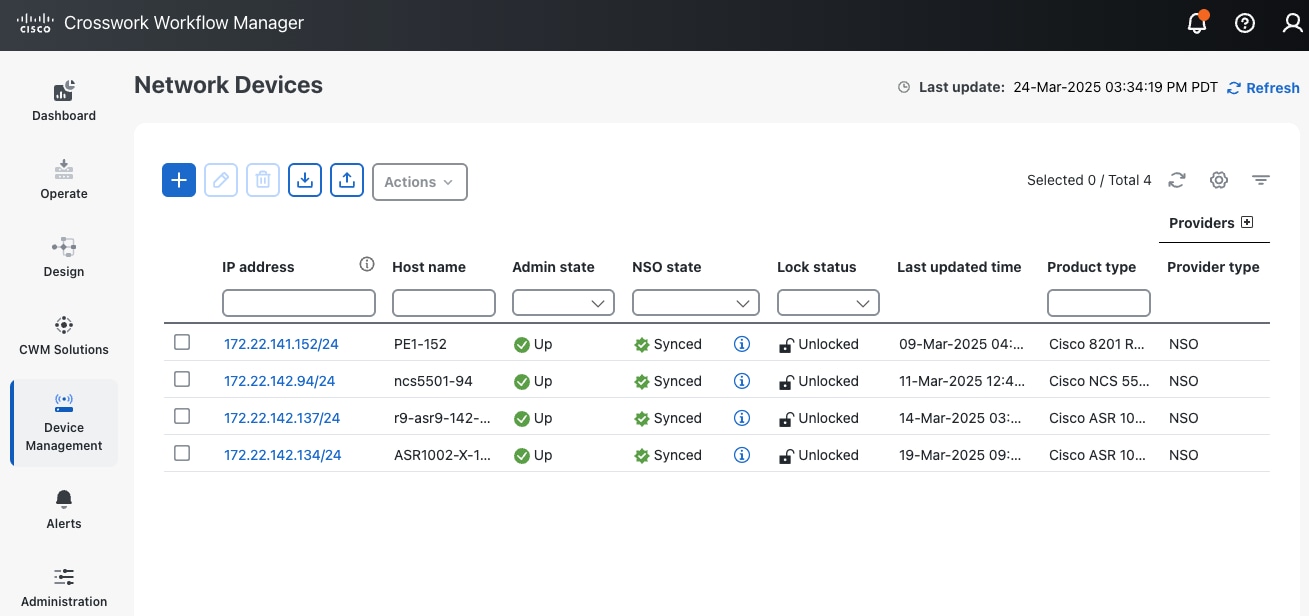Click the upload toolbar icon

[347, 180]
